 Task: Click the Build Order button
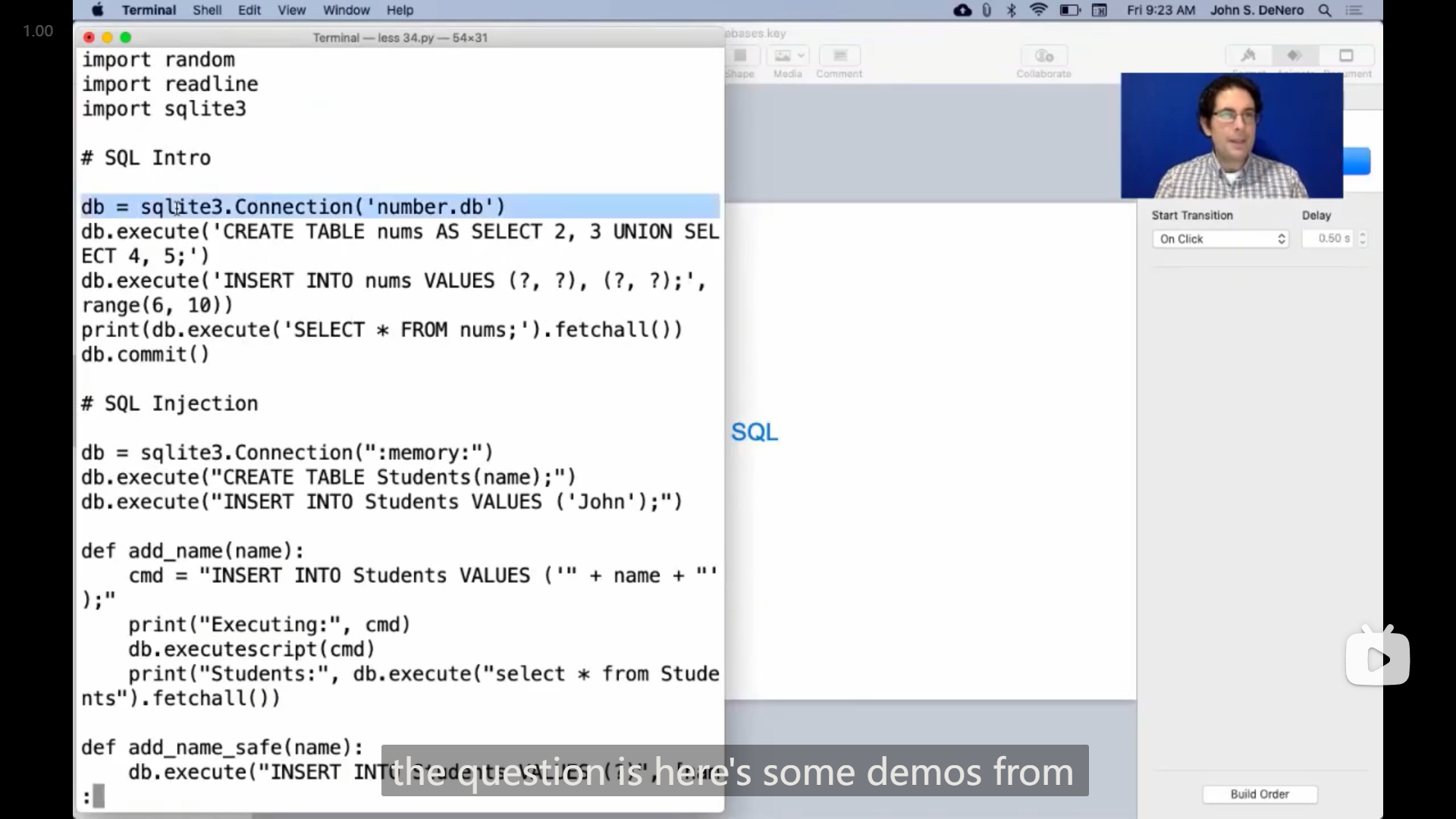[x=1260, y=794]
